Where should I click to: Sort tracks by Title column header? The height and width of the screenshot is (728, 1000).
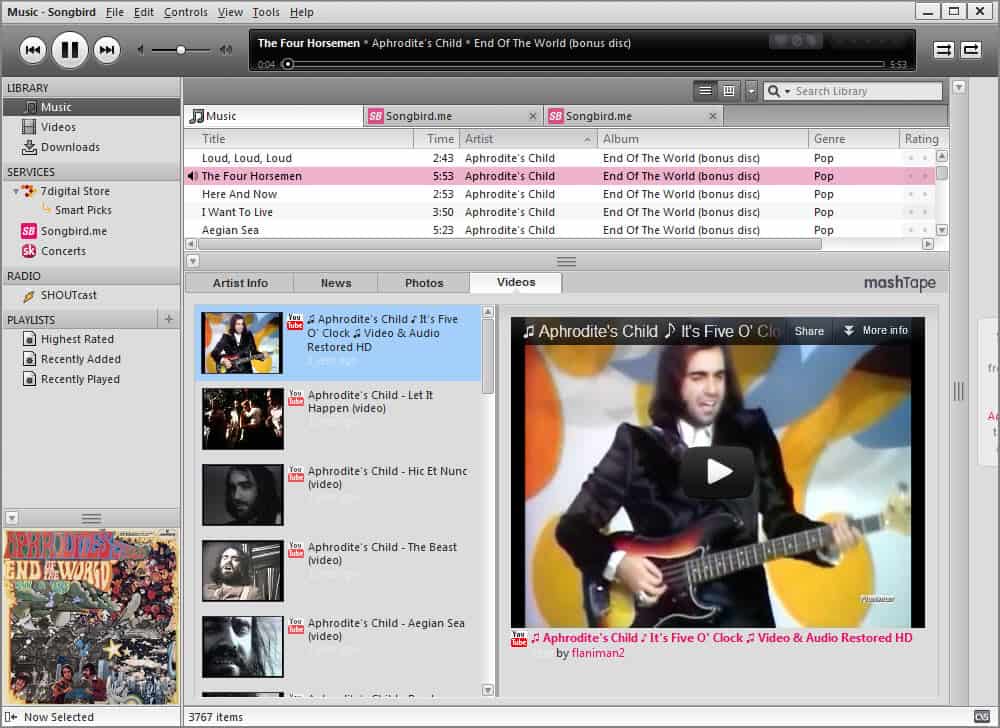pyautogui.click(x=298, y=139)
